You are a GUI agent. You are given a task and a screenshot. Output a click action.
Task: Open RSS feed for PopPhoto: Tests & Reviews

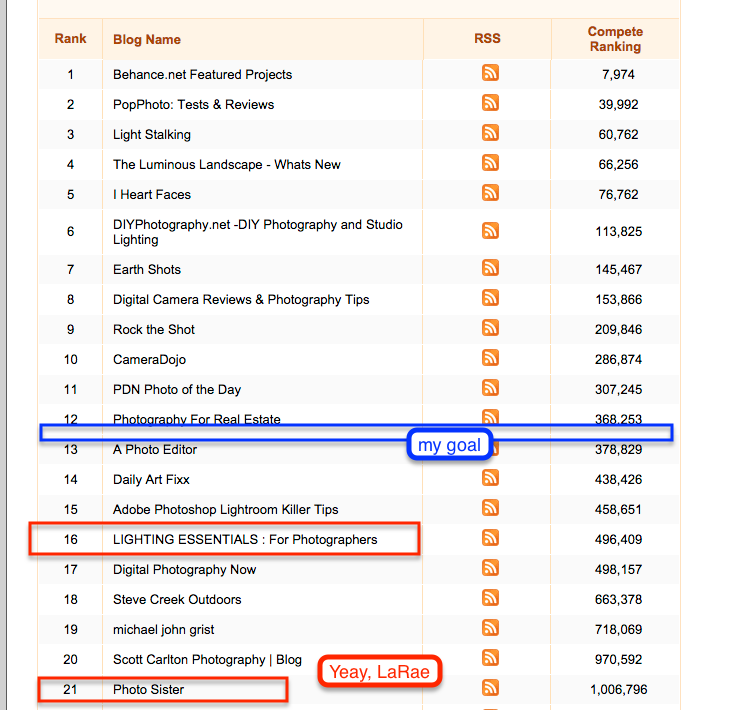pos(490,103)
